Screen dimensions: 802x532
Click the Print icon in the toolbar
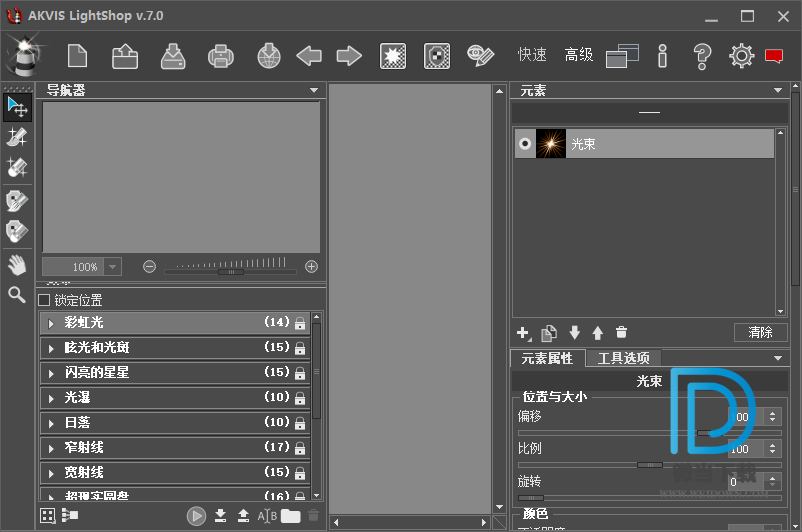tap(220, 56)
